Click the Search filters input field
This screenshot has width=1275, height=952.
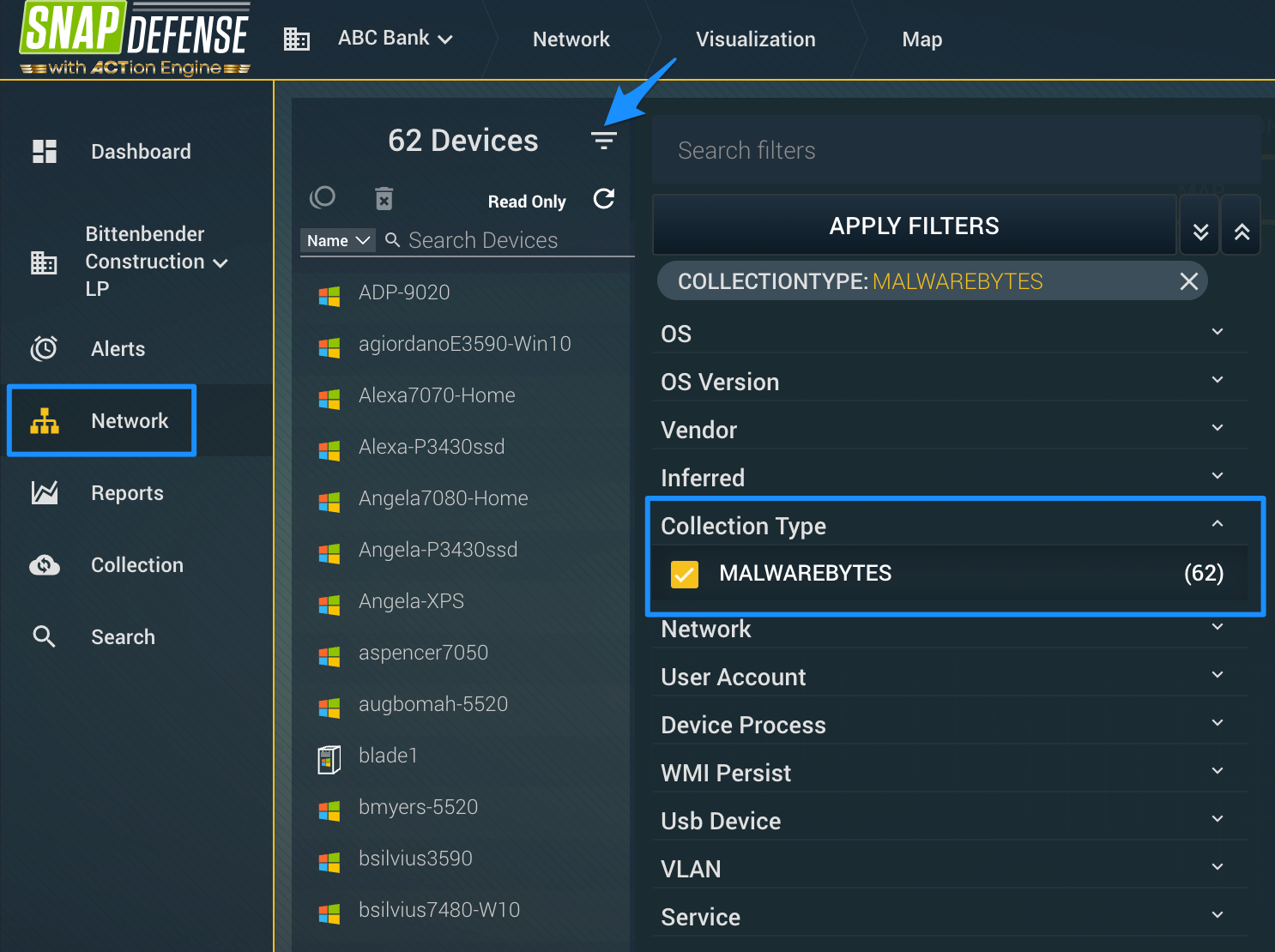pyautogui.click(x=957, y=150)
